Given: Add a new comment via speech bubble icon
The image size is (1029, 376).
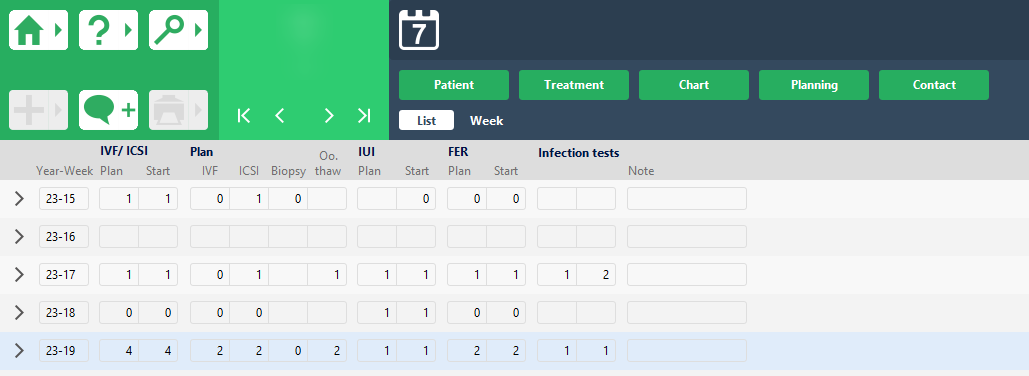Looking at the screenshot, I should [108, 110].
